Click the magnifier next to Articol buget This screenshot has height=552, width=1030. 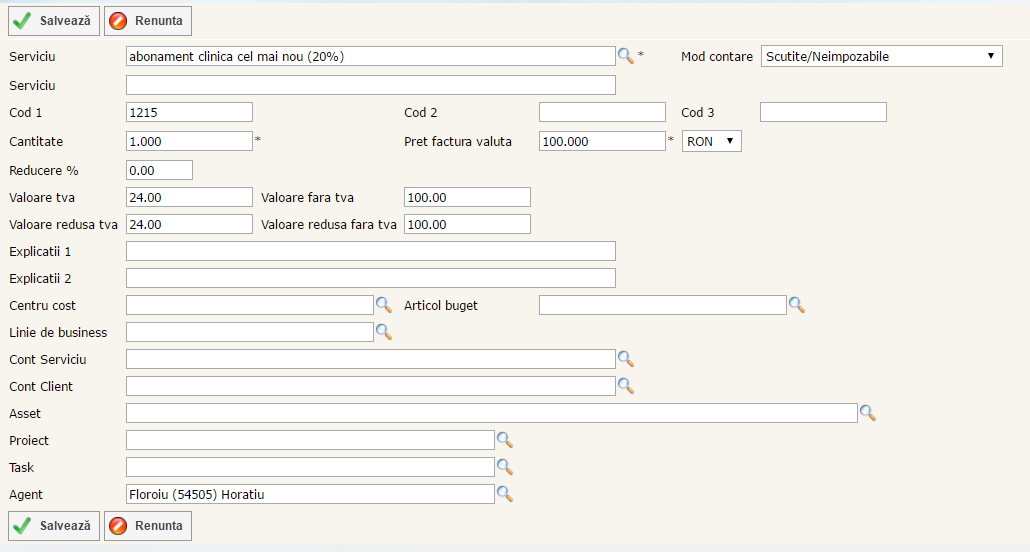[796, 305]
